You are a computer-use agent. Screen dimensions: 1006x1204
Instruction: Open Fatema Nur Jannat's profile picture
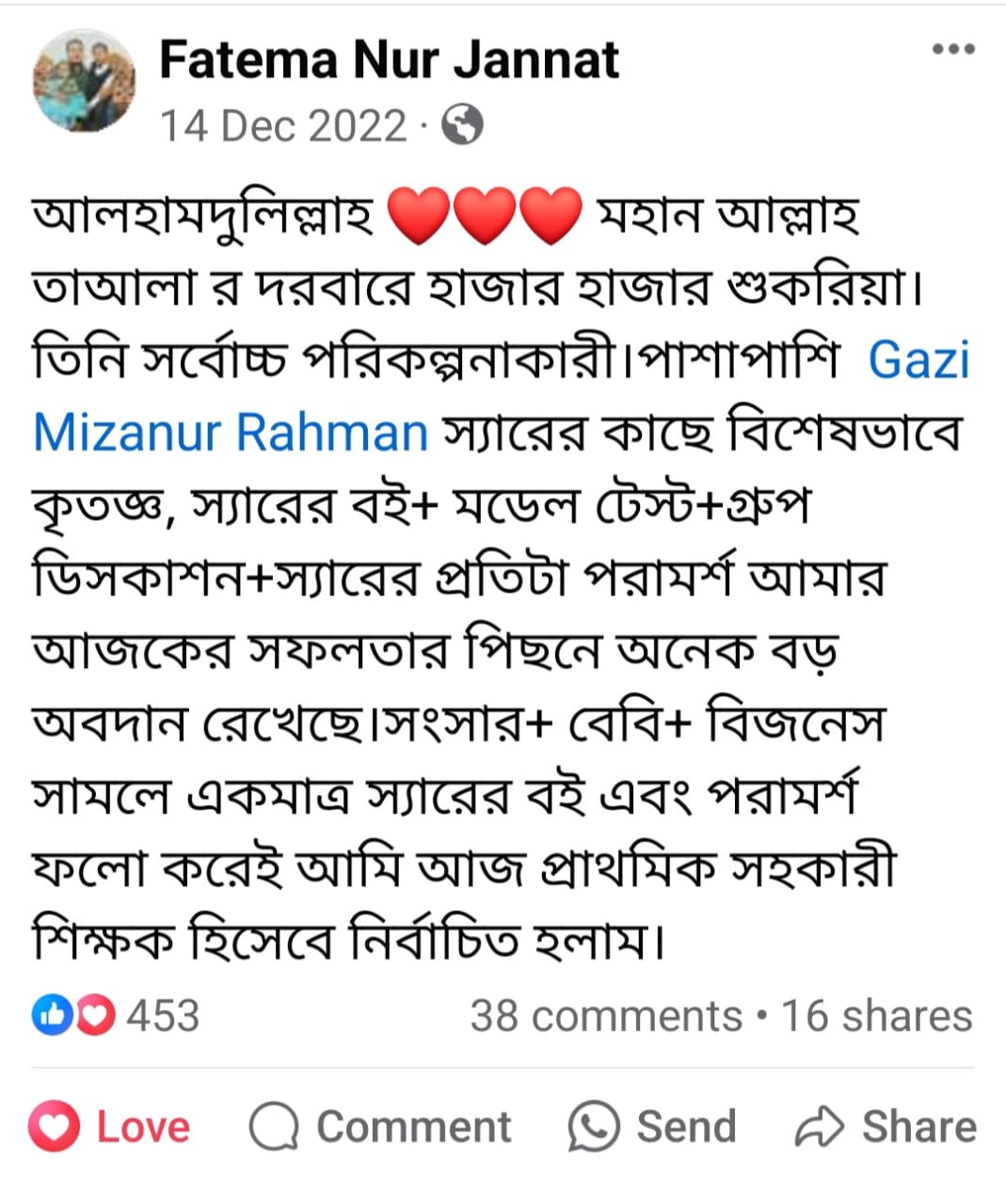pyautogui.click(x=84, y=79)
